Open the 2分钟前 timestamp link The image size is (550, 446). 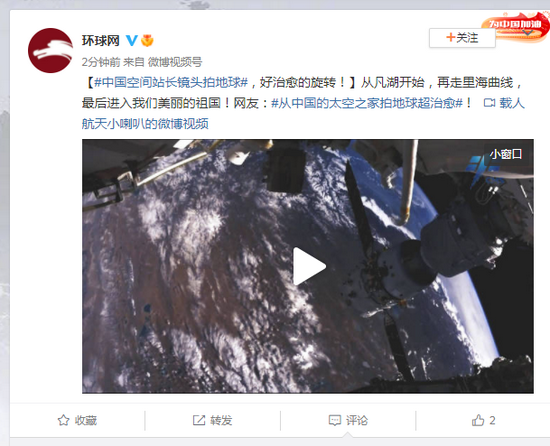[x=101, y=62]
